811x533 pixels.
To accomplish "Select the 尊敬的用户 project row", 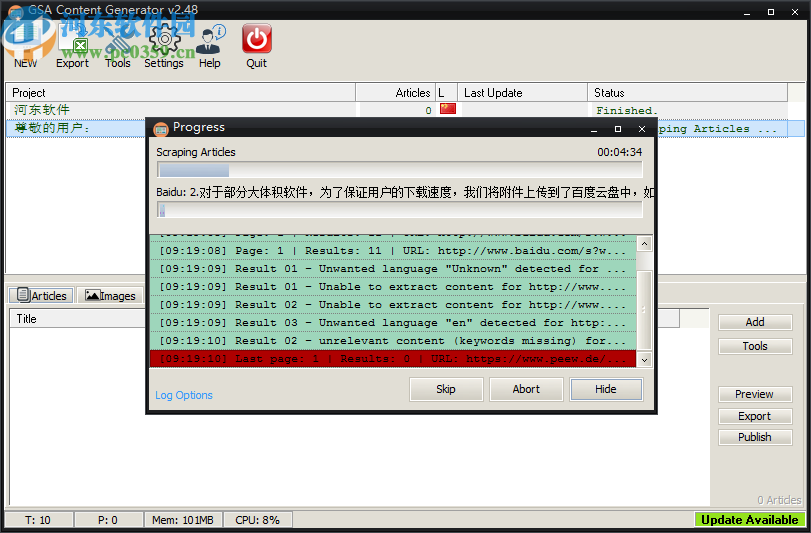I will [x=76, y=128].
